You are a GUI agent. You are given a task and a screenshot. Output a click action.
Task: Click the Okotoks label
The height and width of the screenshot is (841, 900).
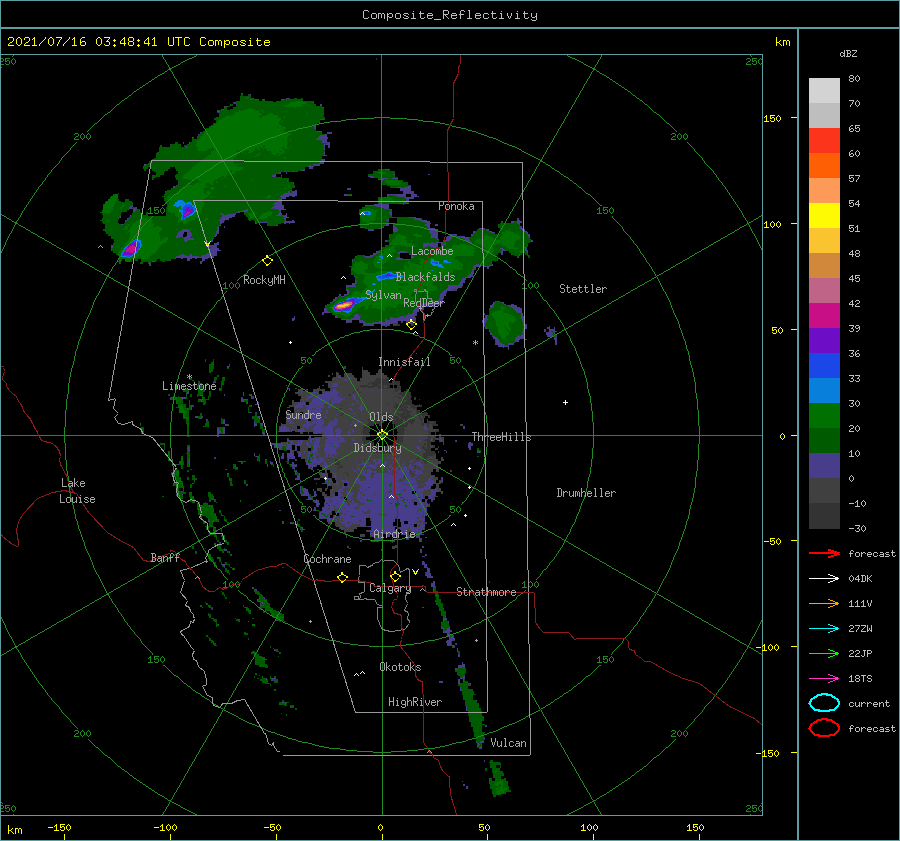coord(400,667)
